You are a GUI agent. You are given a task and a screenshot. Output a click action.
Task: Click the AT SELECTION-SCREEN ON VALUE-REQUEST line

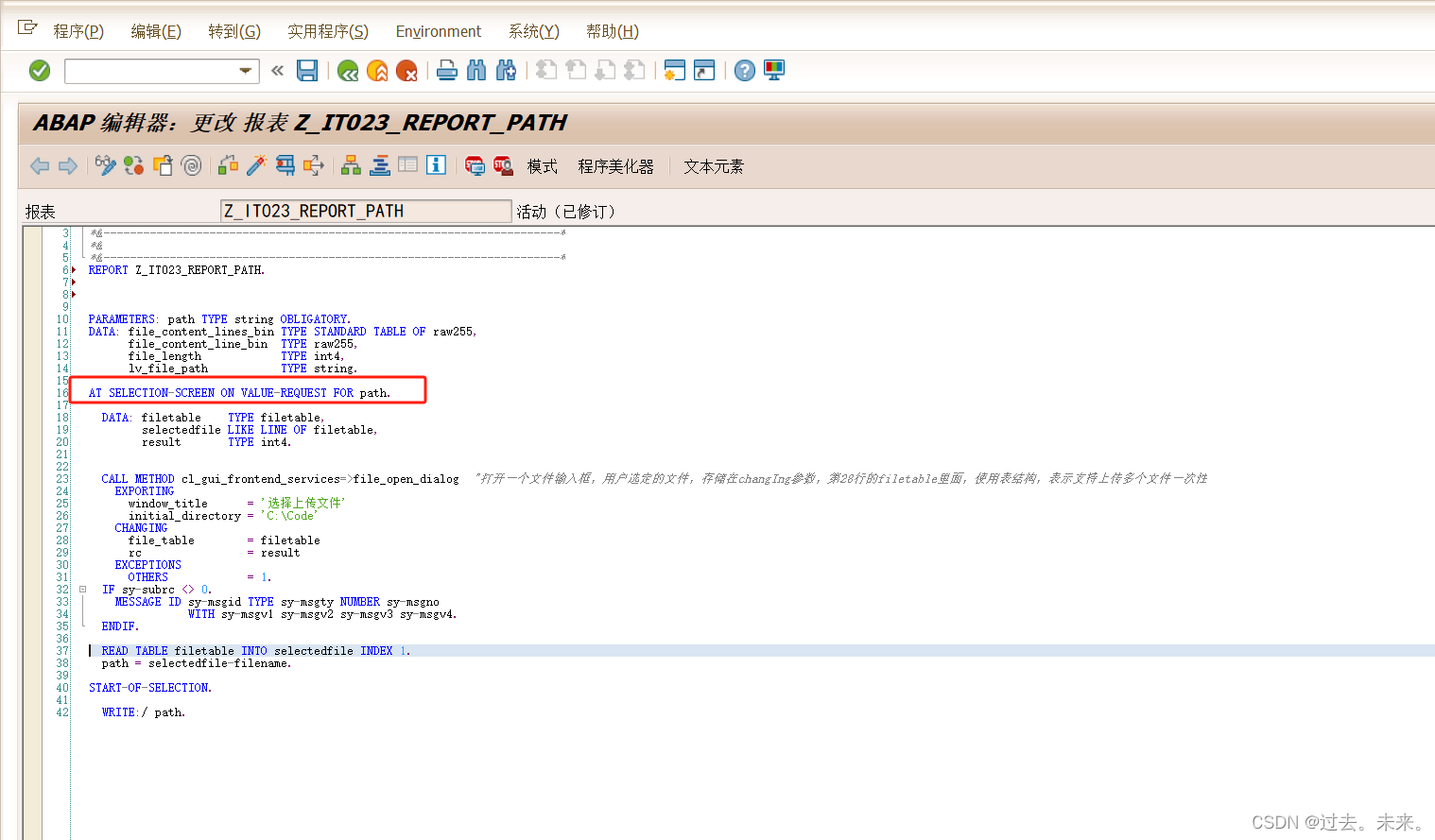(x=239, y=393)
